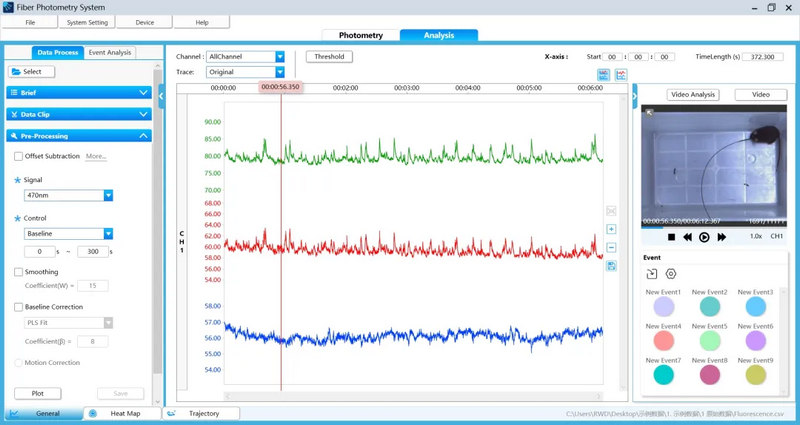This screenshot has height=425, width=800.
Task: Enable the Offset Subtraction checkbox
Action: coord(18,157)
